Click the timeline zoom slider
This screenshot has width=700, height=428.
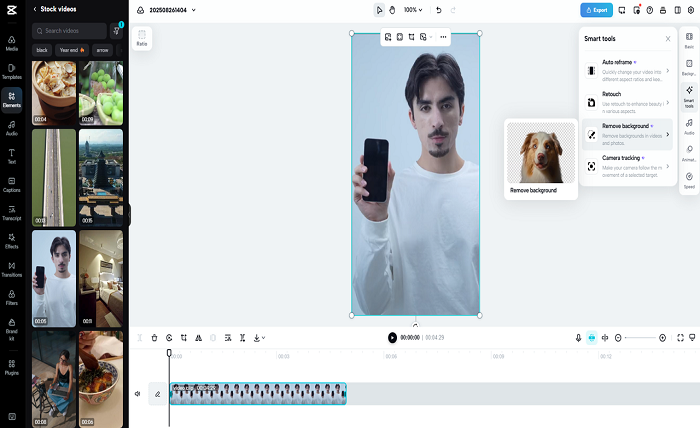(x=640, y=338)
